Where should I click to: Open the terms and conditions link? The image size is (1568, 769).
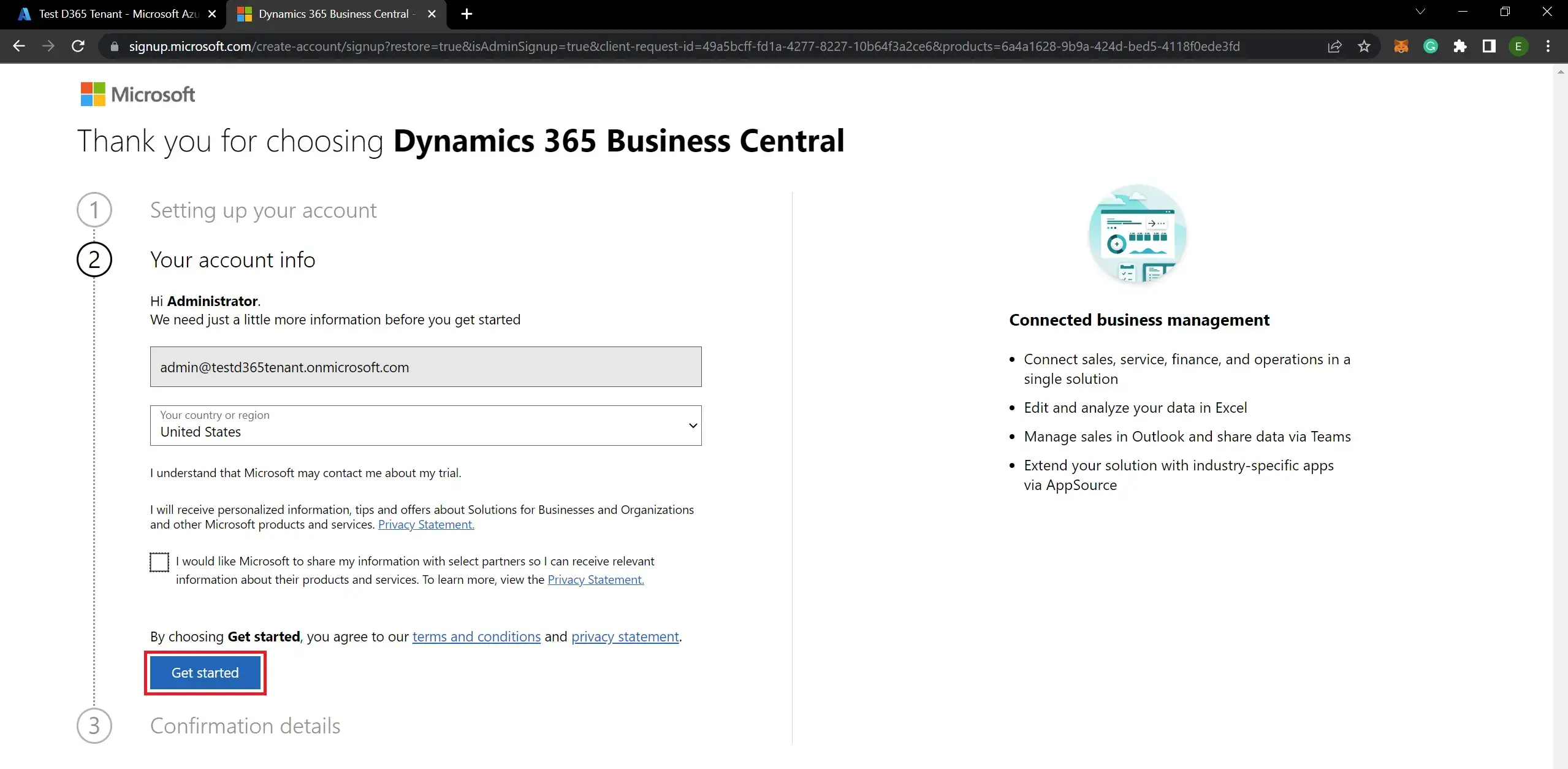(x=476, y=637)
